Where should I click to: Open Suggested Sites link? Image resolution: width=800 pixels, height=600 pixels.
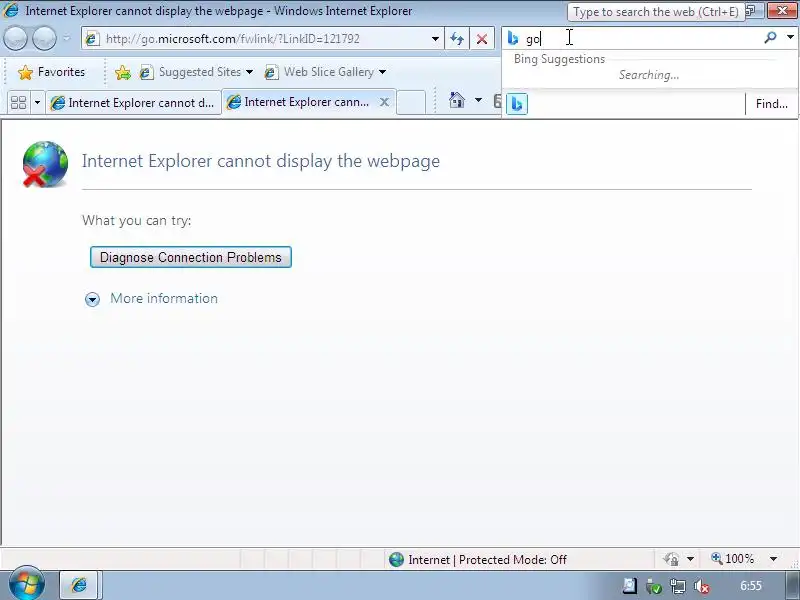pos(192,72)
